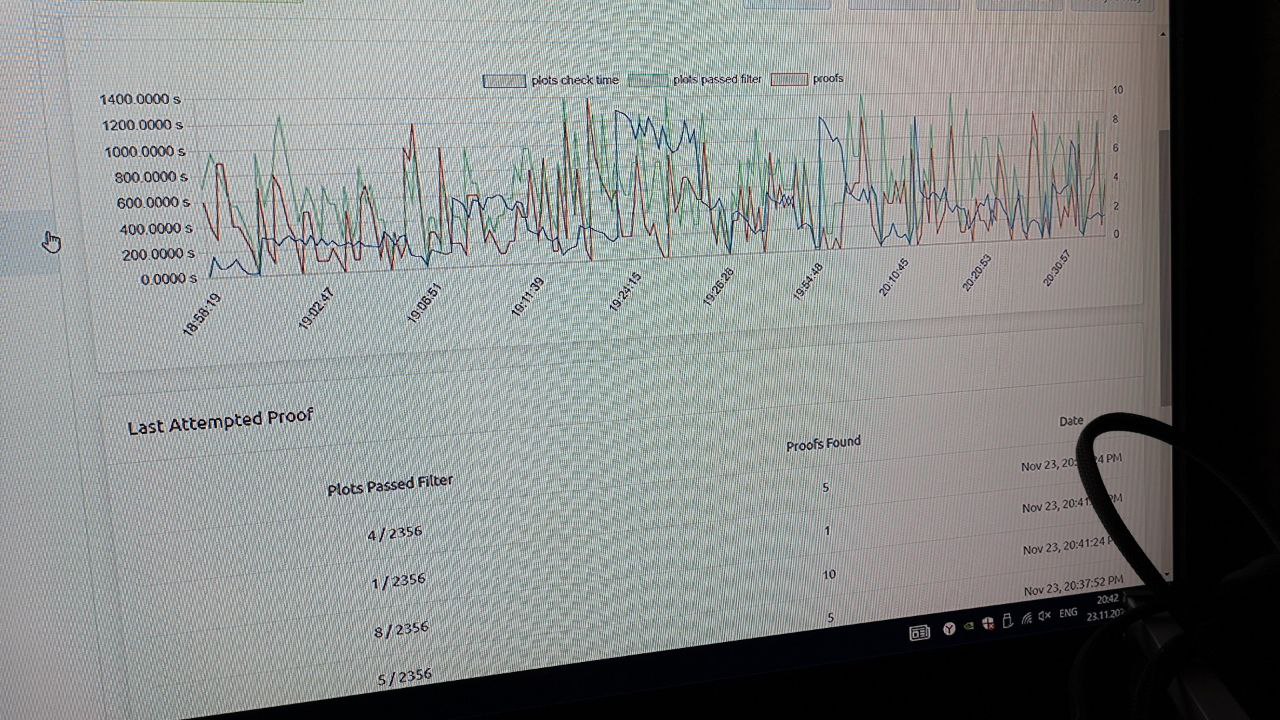
Task: Click the 20:10:45 x-axis time label
Action: pyautogui.click(x=893, y=277)
